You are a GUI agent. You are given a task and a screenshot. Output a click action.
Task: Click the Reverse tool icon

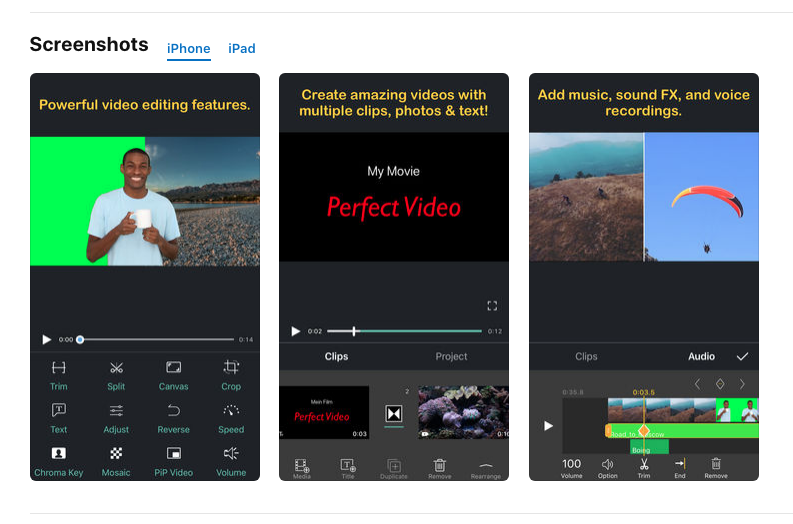(173, 410)
